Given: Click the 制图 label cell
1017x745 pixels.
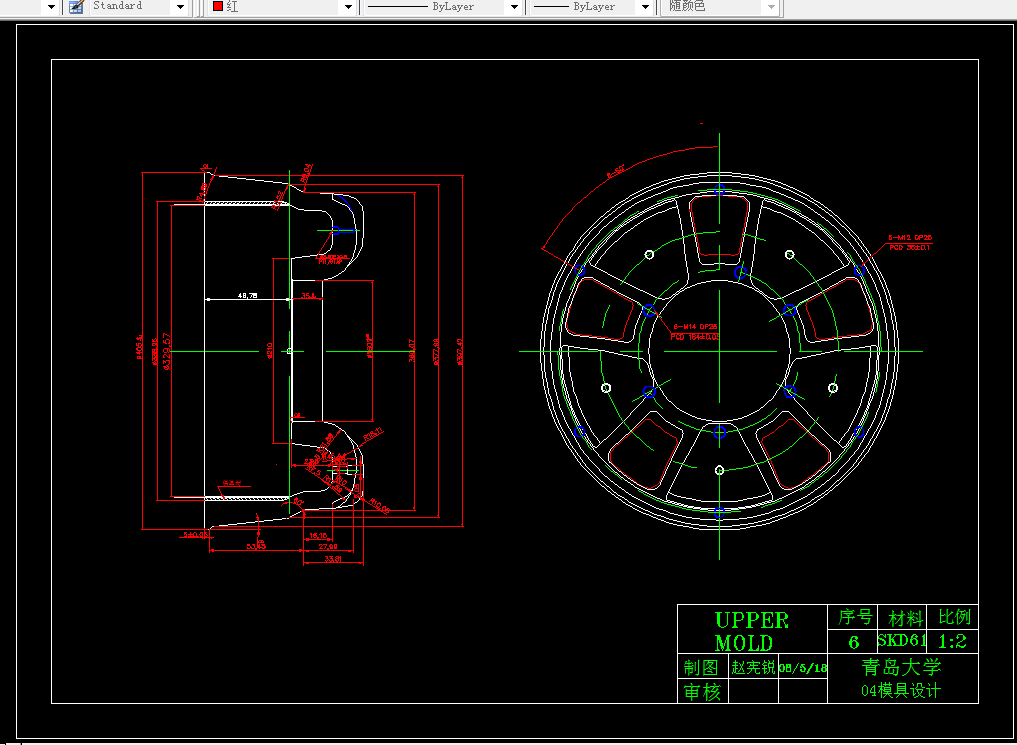Looking at the screenshot, I should pos(701,667).
